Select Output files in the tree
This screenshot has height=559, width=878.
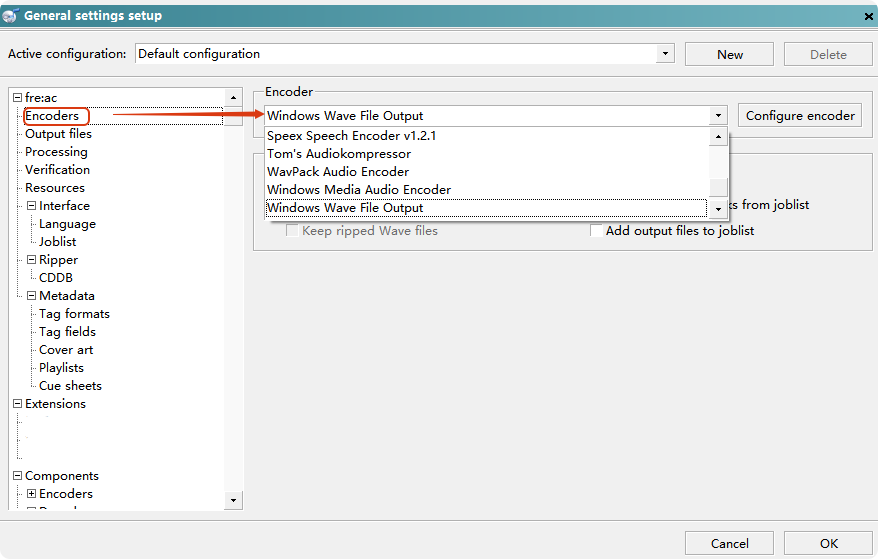click(x=58, y=134)
